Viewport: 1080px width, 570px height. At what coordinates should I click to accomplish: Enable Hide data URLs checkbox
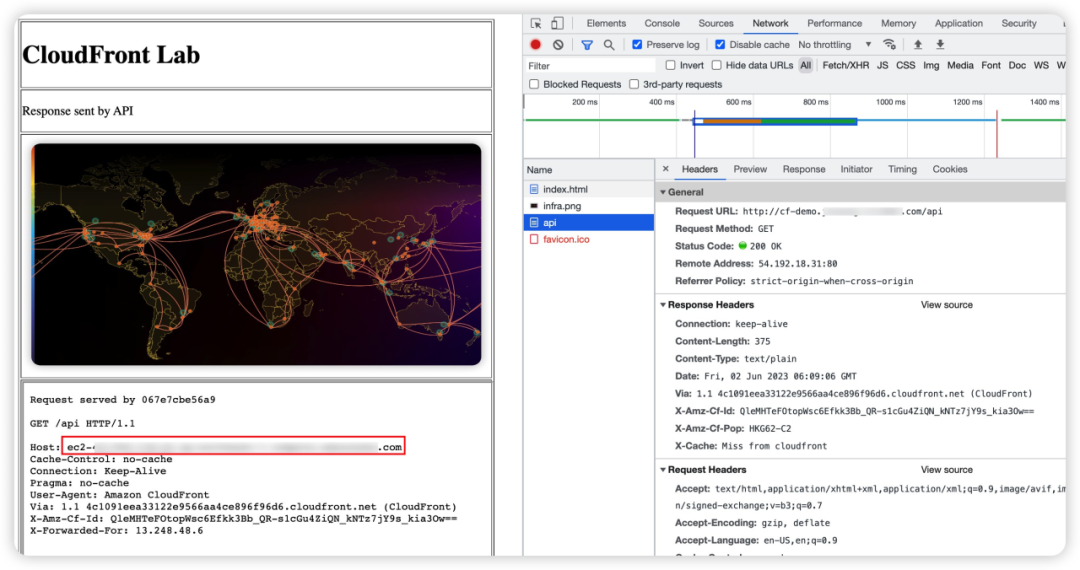tap(716, 65)
